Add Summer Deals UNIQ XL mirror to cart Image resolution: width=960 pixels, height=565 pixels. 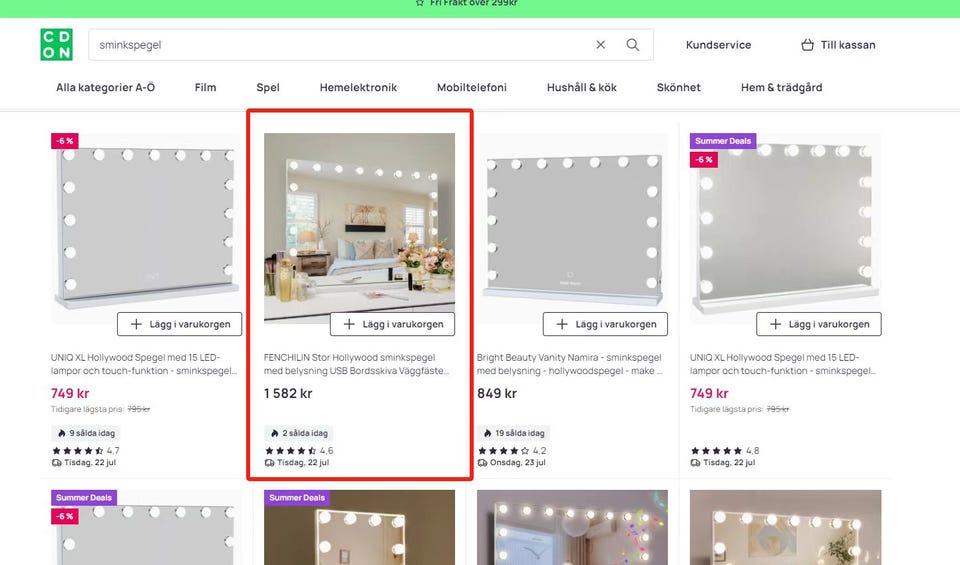(x=819, y=324)
